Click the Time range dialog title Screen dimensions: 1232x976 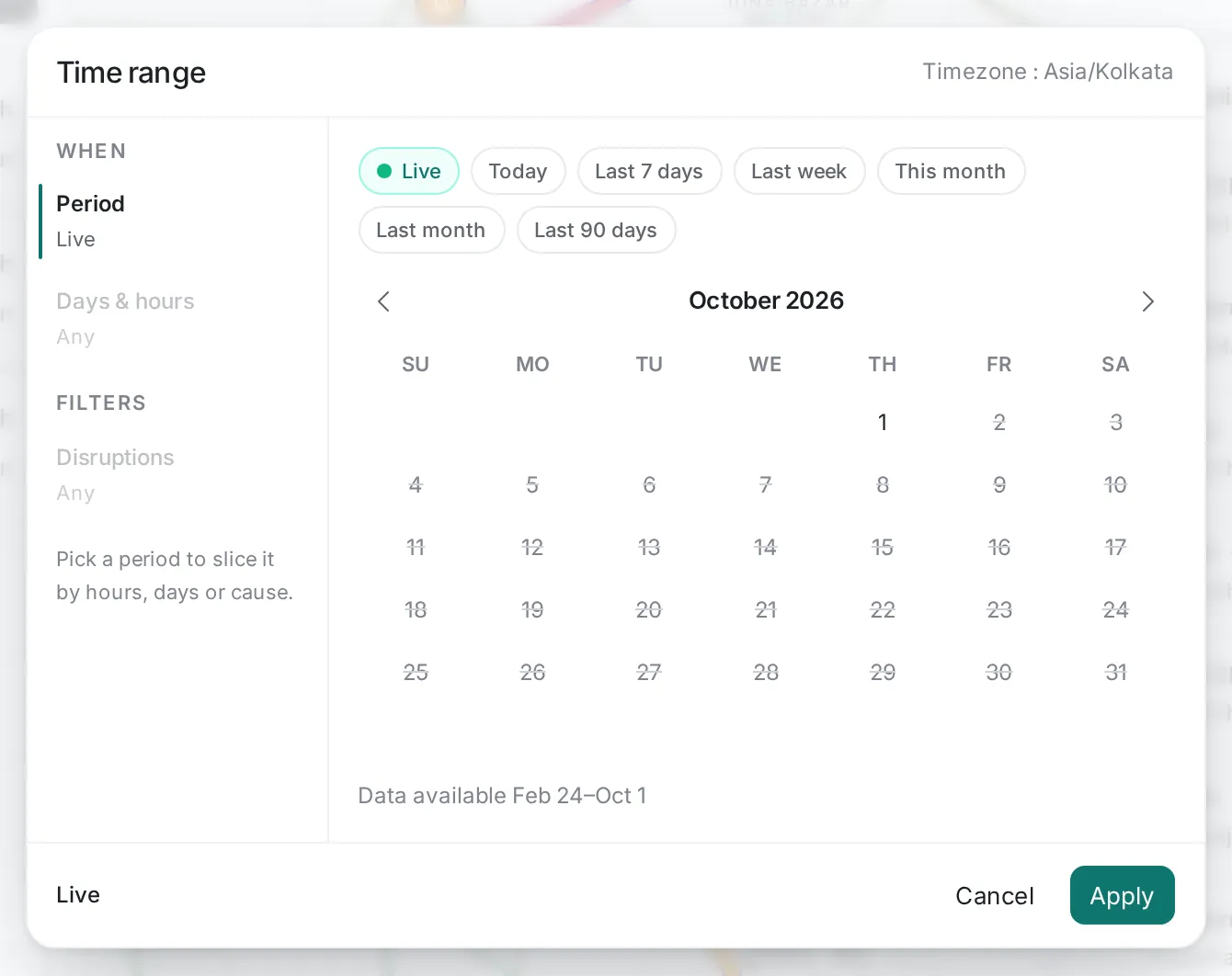131,73
